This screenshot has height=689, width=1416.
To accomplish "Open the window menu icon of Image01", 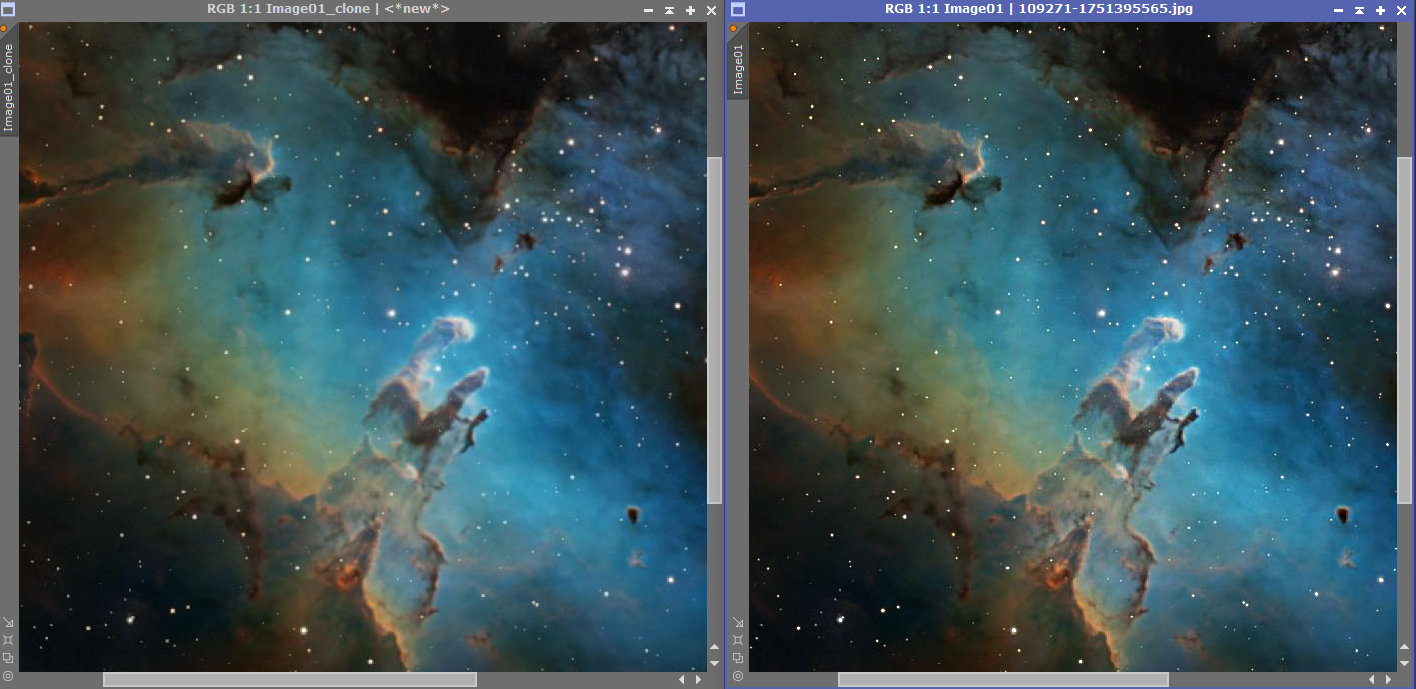I will [x=738, y=9].
